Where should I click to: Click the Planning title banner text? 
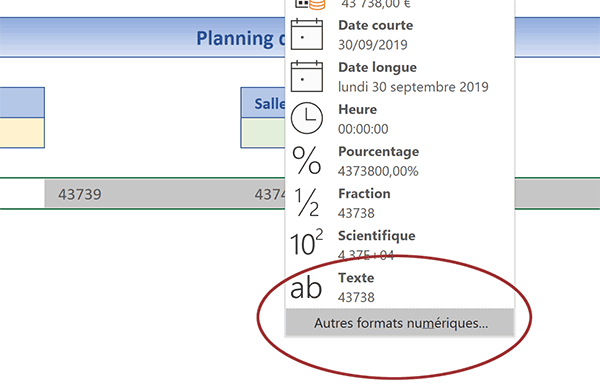point(241,38)
